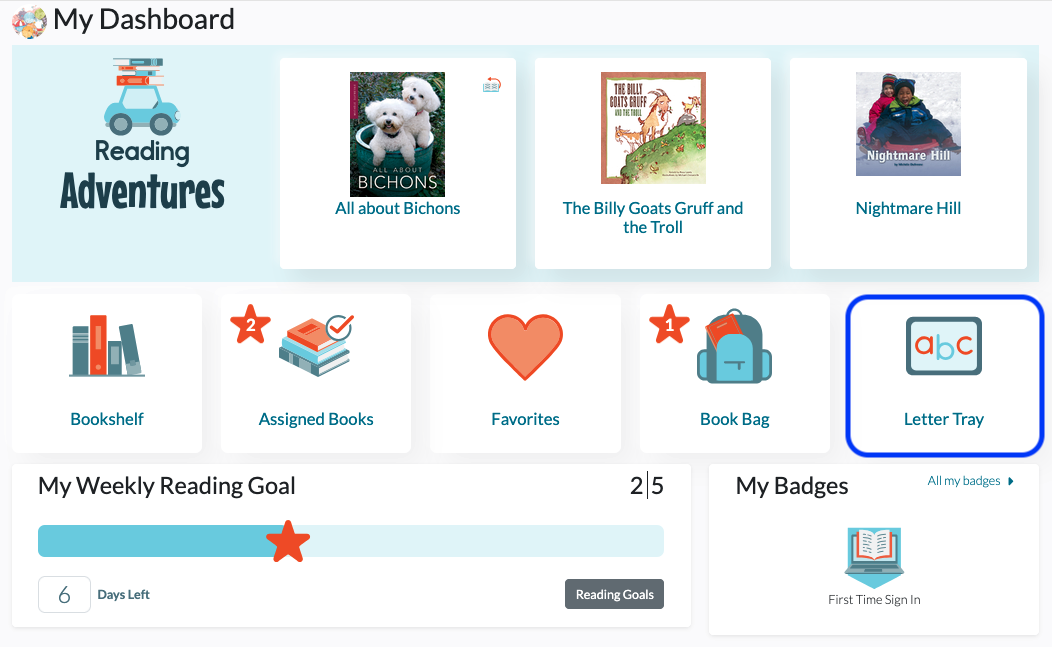Screen dimensions: 1052x647
Task: Open the Bookshelf books icon
Action: [x=107, y=346]
